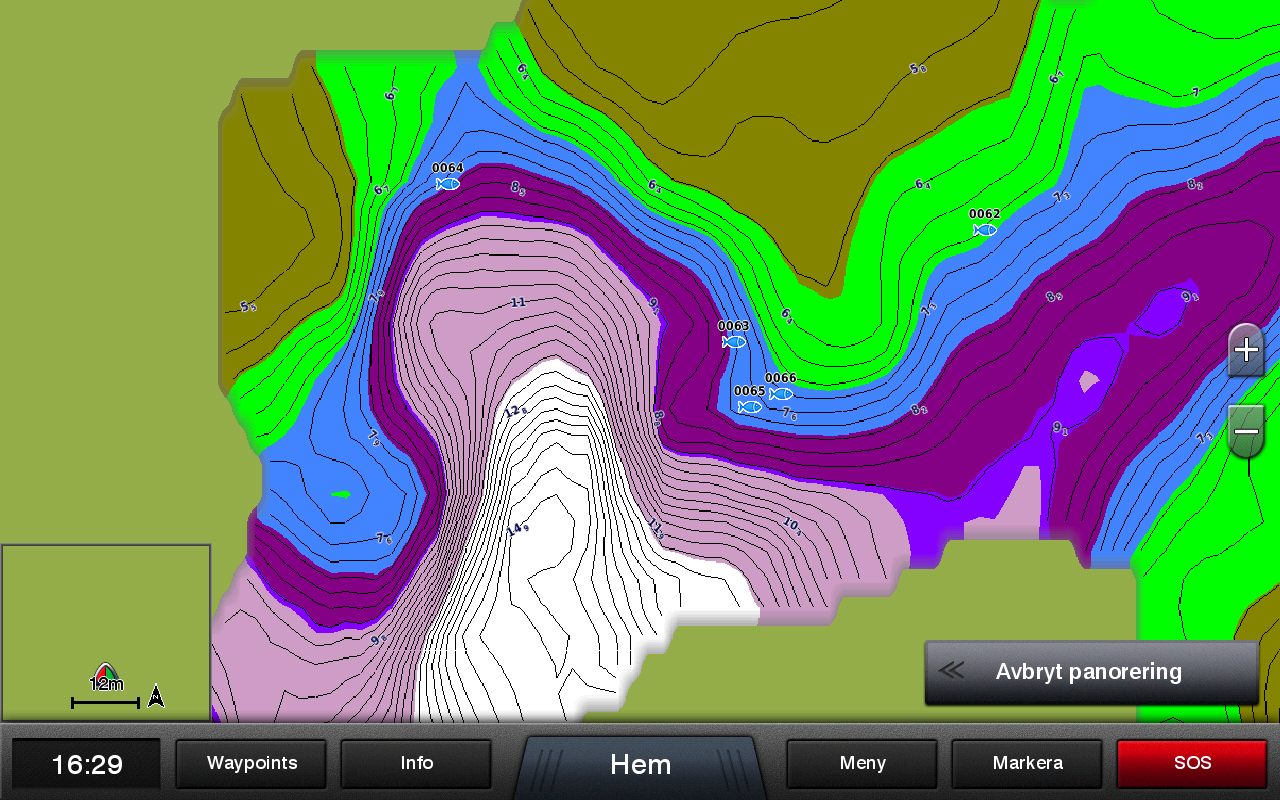The height and width of the screenshot is (800, 1280).
Task: Cancel panning with Avbryt panorering
Action: 1090,672
